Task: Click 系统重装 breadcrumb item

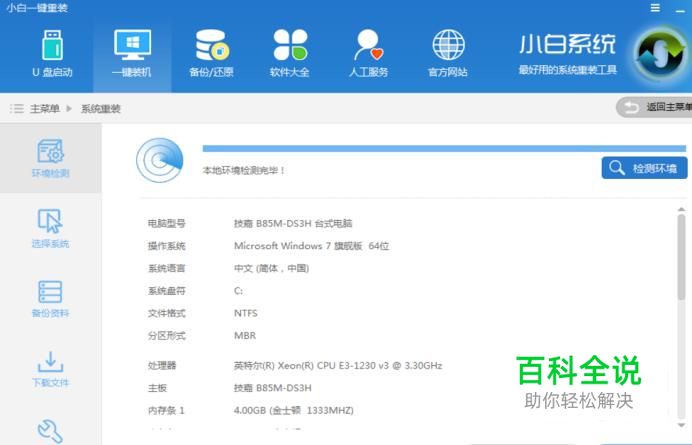Action: pyautogui.click(x=101, y=109)
